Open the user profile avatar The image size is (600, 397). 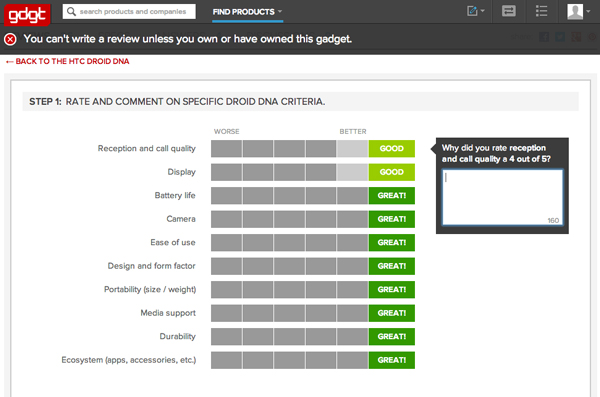coord(575,11)
